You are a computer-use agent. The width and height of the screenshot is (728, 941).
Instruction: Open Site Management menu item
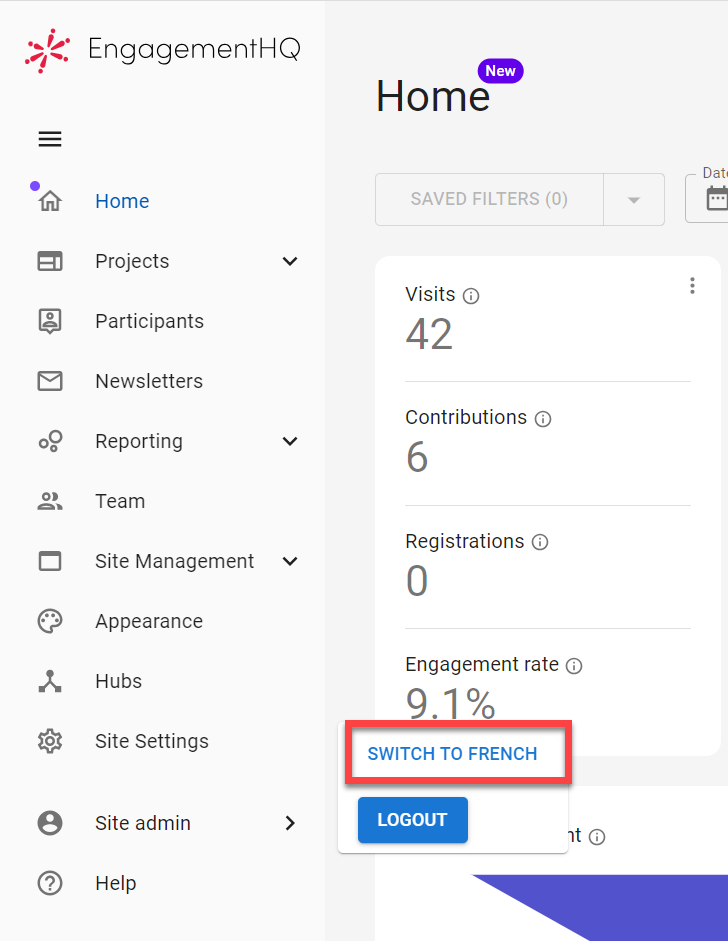click(175, 561)
